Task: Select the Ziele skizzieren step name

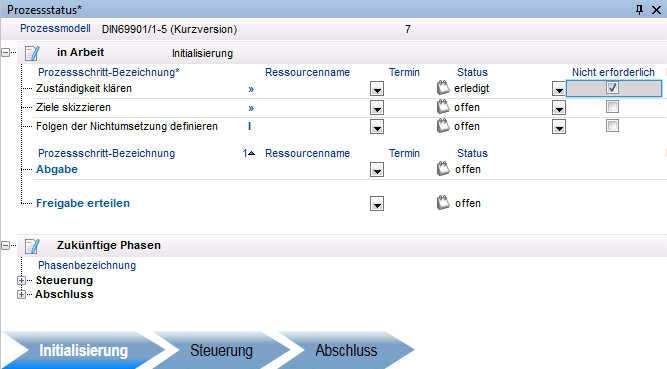Action: 73,107
